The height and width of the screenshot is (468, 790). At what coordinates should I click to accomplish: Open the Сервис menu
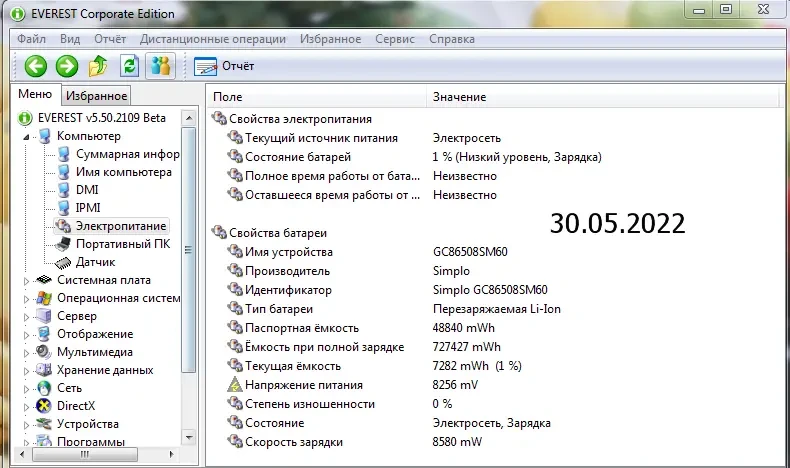coord(395,39)
